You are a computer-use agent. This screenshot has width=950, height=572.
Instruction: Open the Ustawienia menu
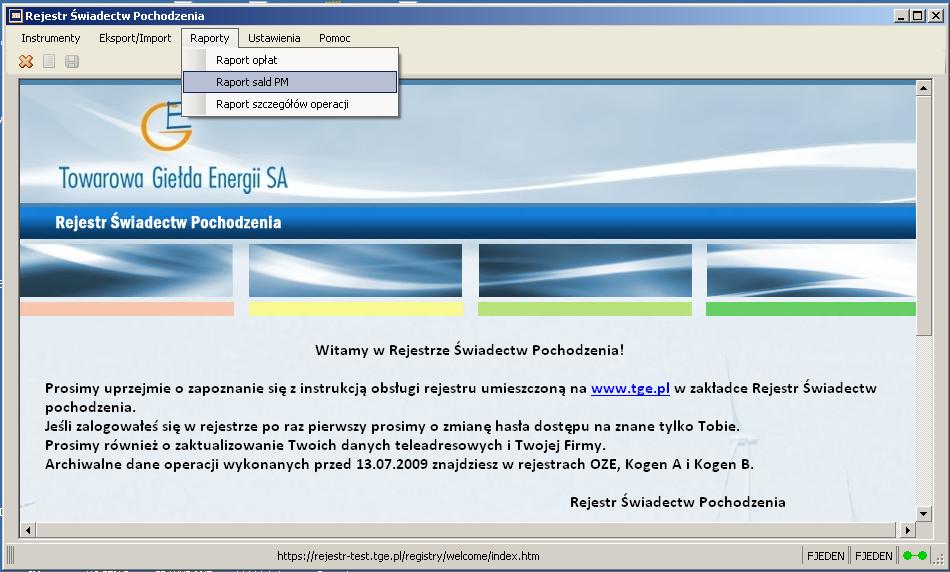coord(274,38)
